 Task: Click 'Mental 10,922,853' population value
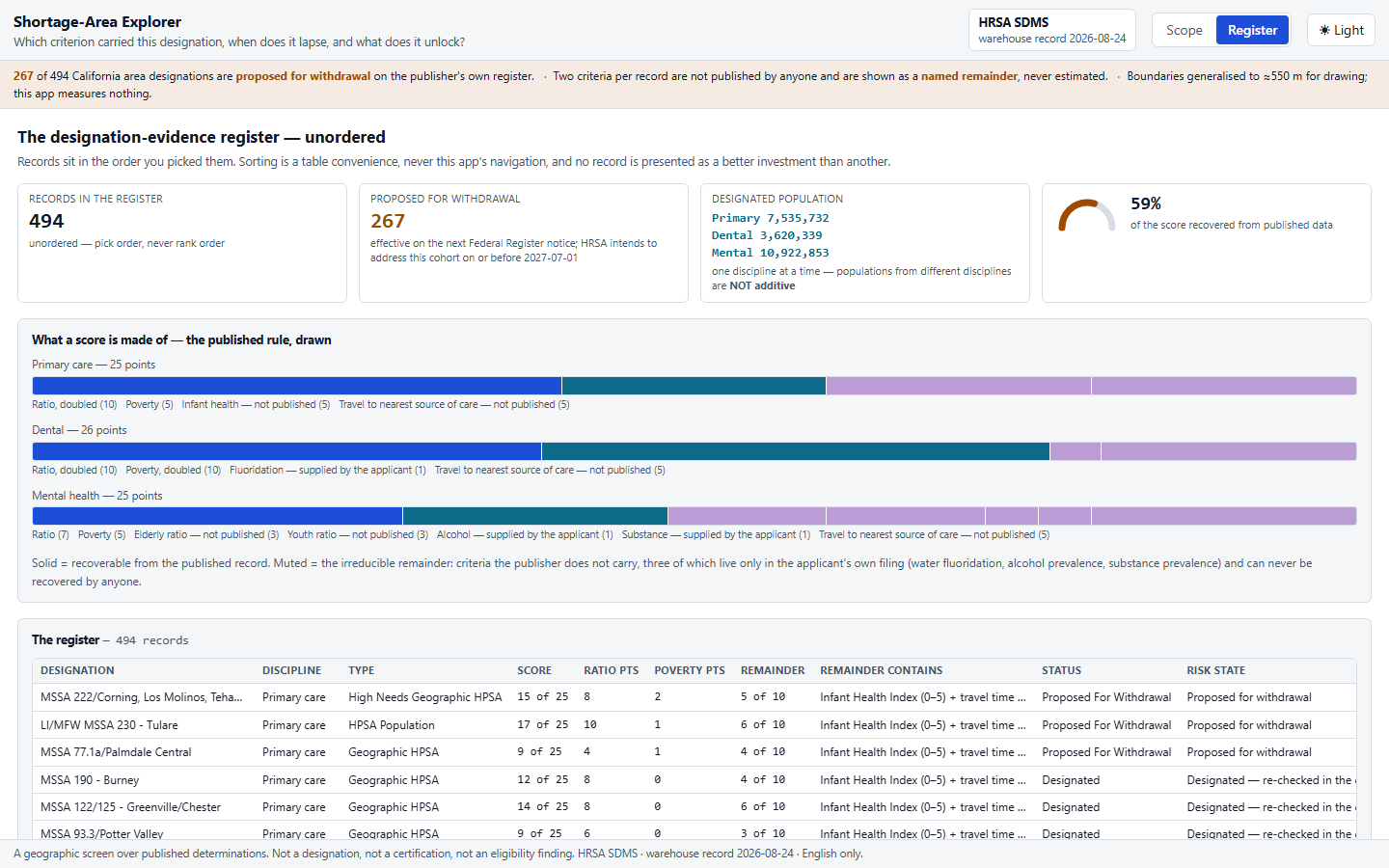(770, 253)
